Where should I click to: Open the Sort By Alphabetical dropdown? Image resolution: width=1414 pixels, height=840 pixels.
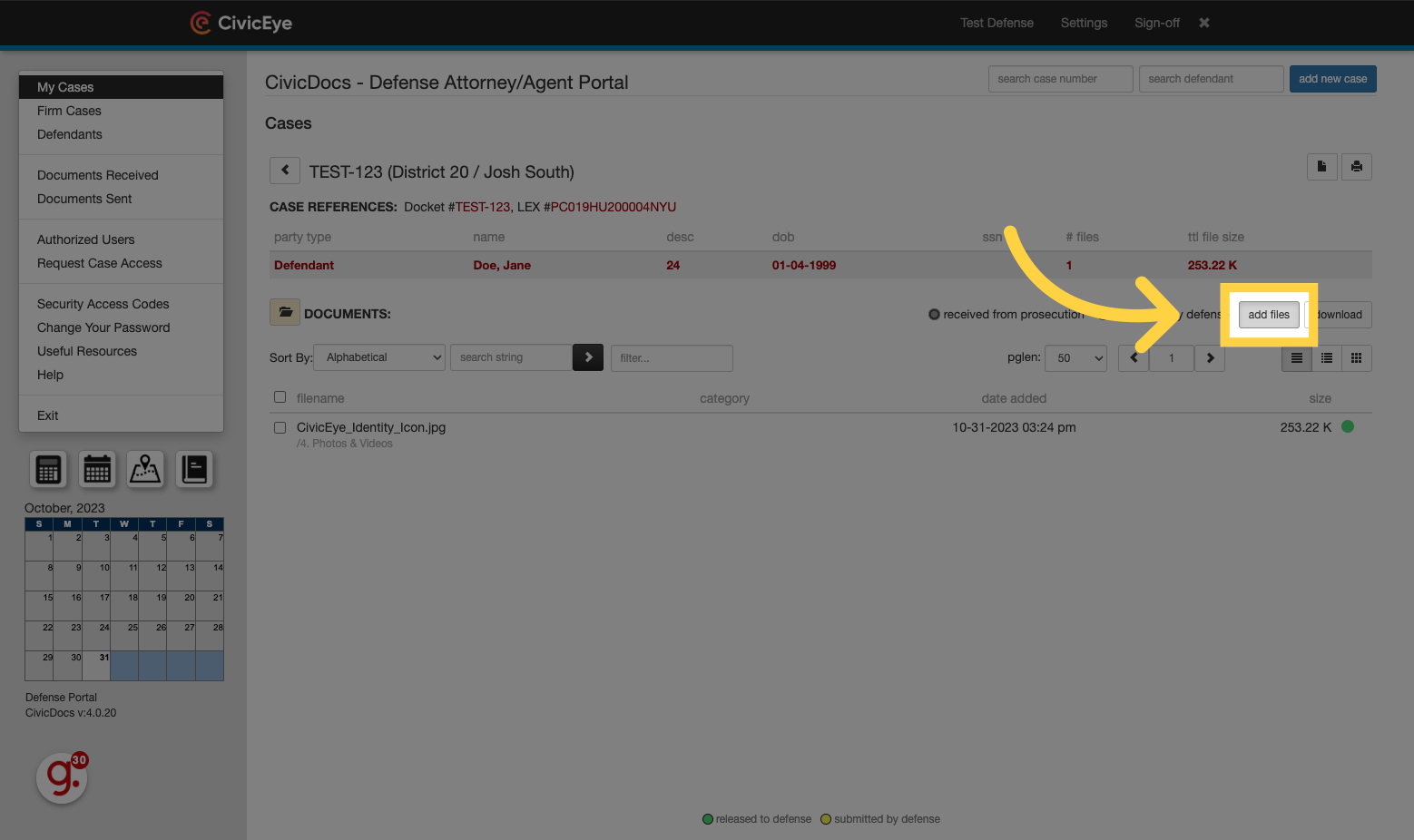tap(379, 357)
